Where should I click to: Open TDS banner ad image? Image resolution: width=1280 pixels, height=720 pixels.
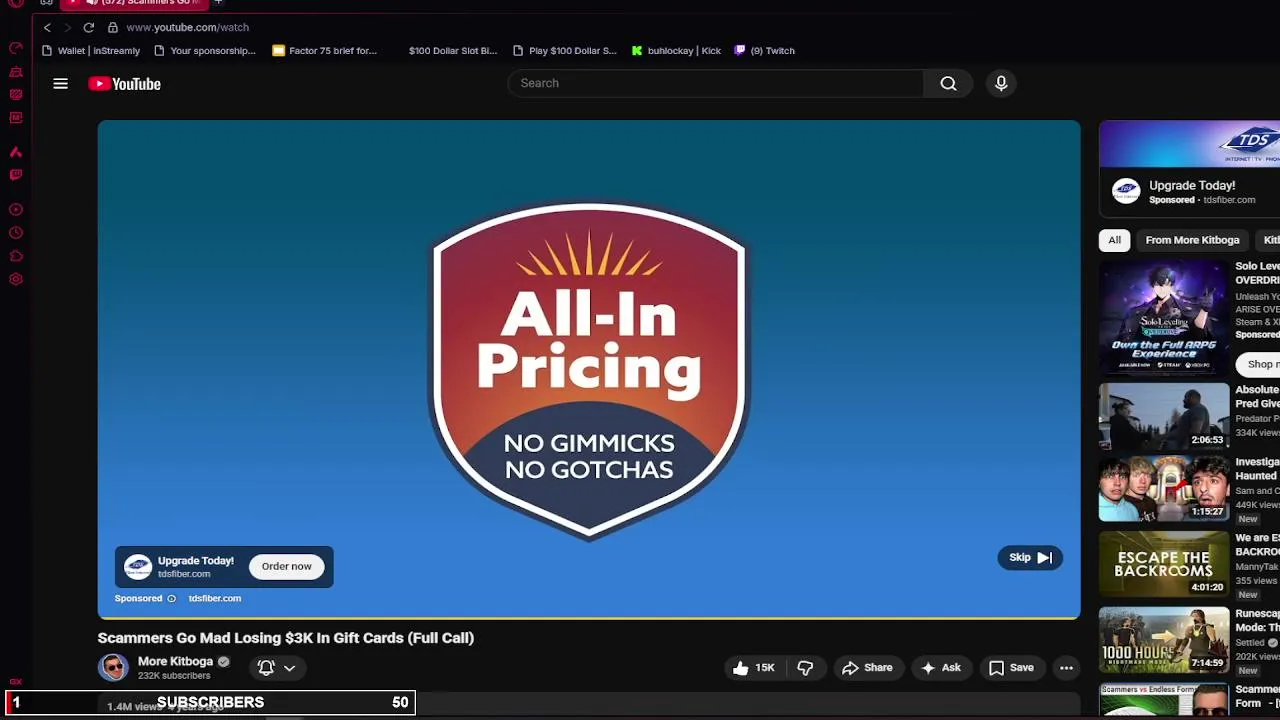coord(1189,144)
